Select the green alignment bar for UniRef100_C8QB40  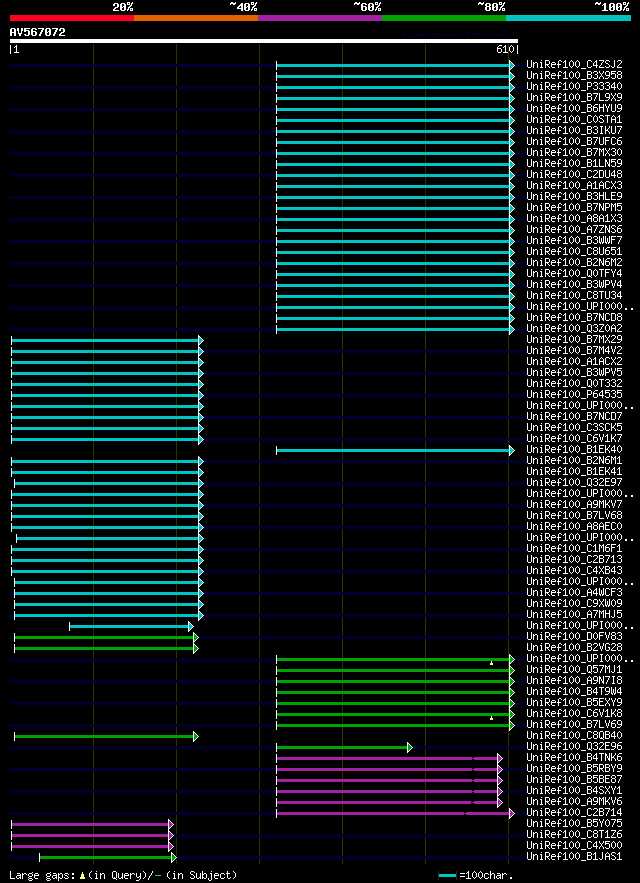(106, 737)
